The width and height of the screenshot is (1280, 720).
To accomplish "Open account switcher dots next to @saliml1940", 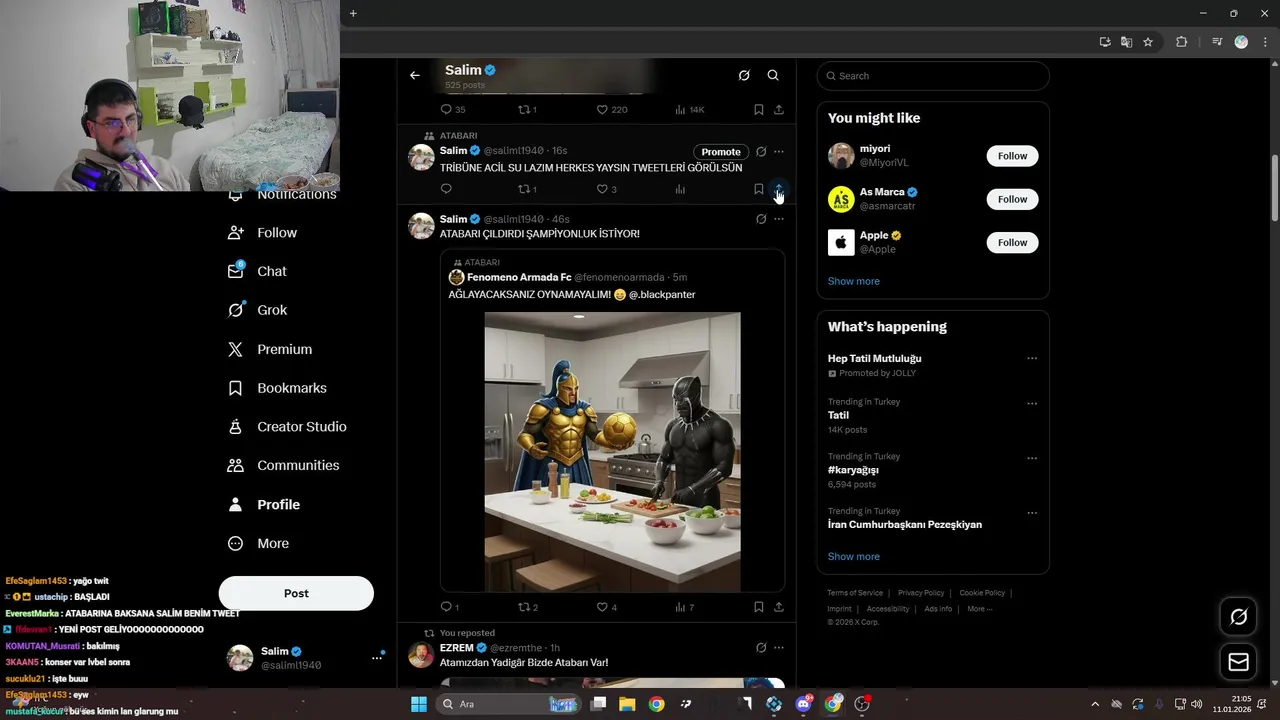I will pos(377,657).
